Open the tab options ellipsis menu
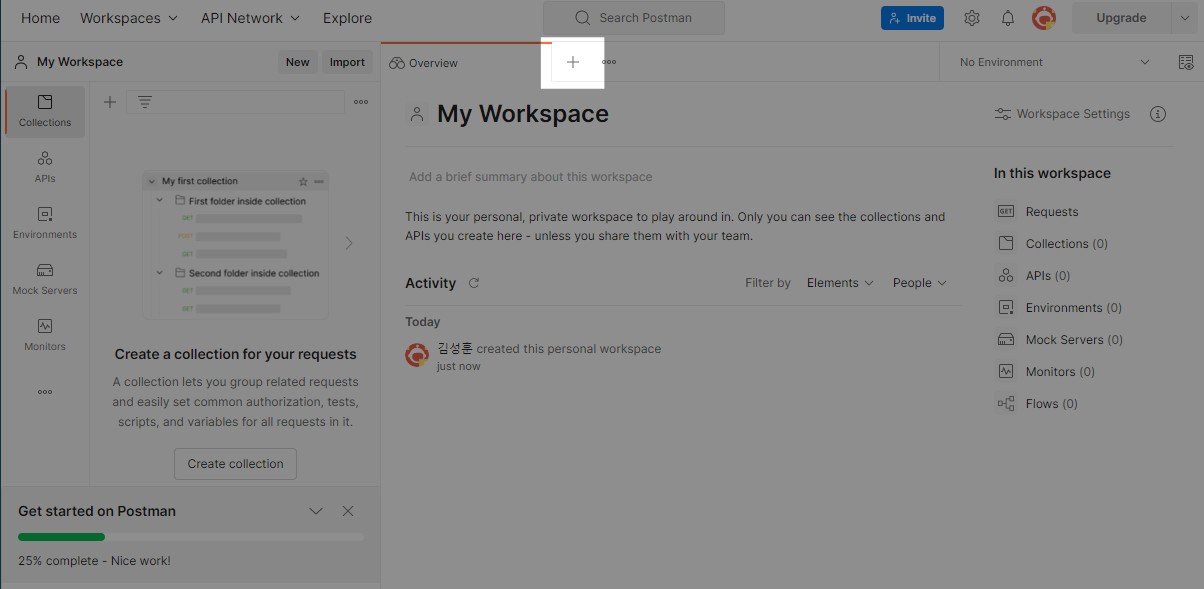 tap(609, 62)
